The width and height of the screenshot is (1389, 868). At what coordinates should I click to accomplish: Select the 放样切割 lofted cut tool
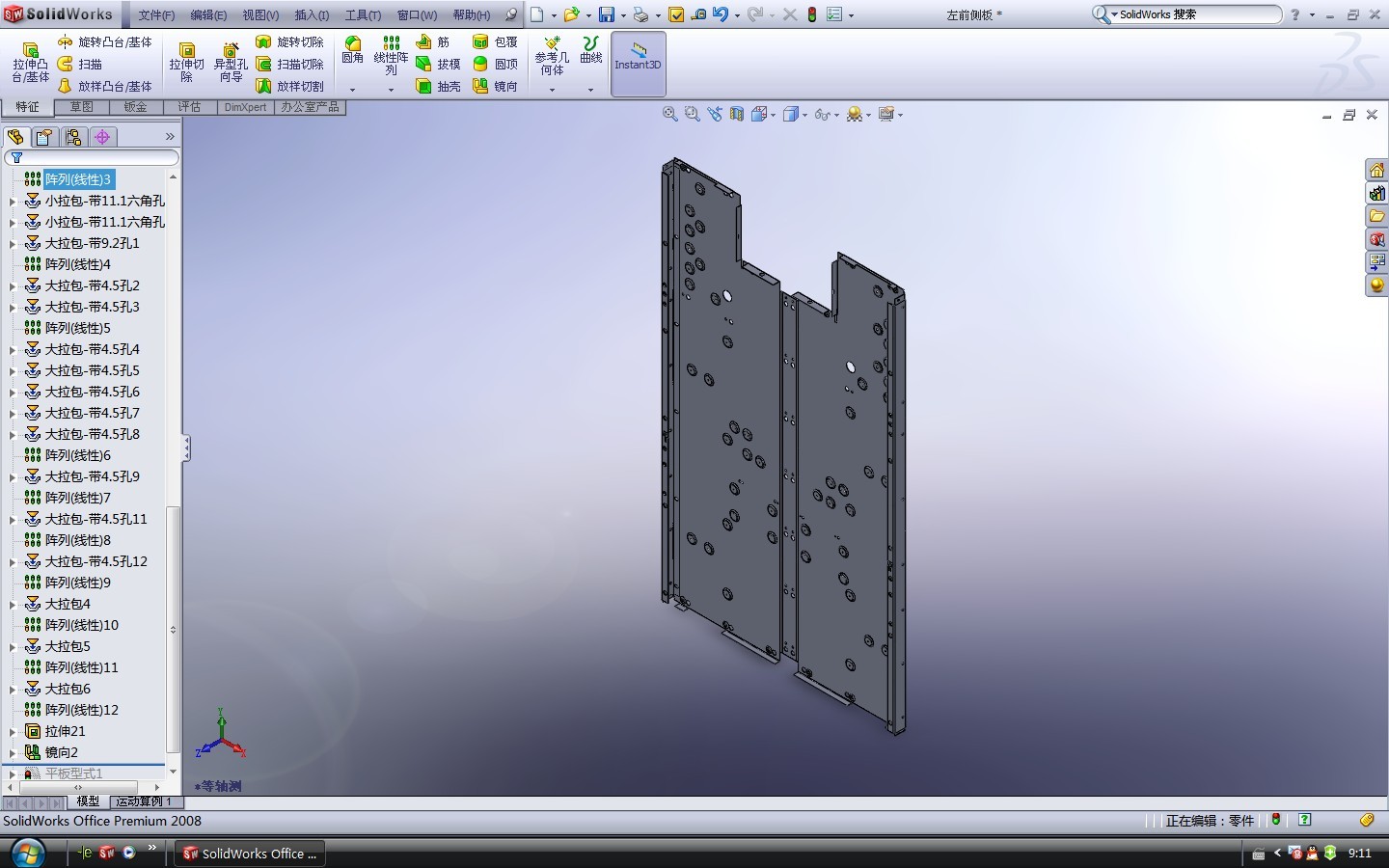289,86
